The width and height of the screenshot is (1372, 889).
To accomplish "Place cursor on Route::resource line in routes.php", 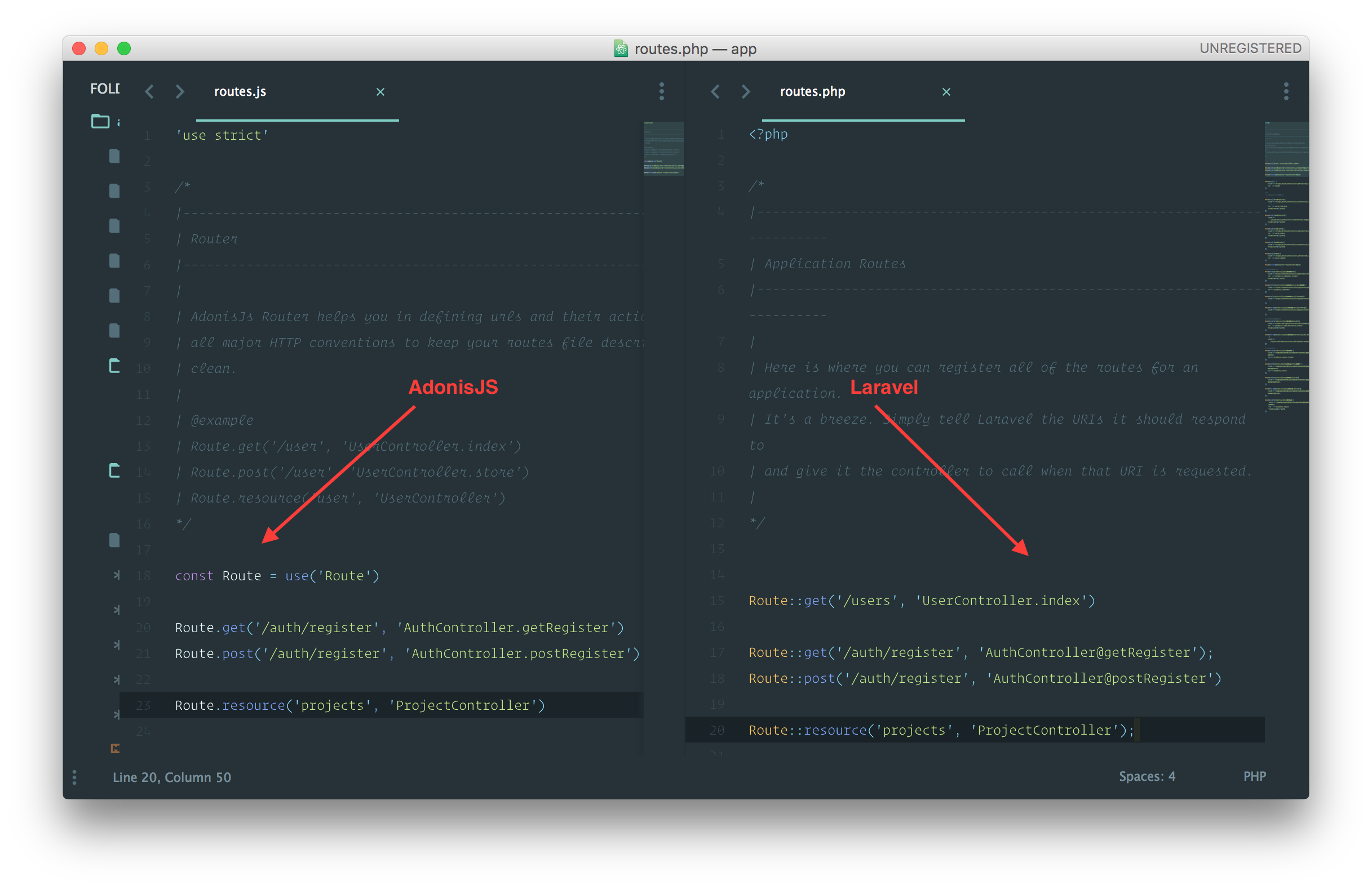I will pos(940,730).
